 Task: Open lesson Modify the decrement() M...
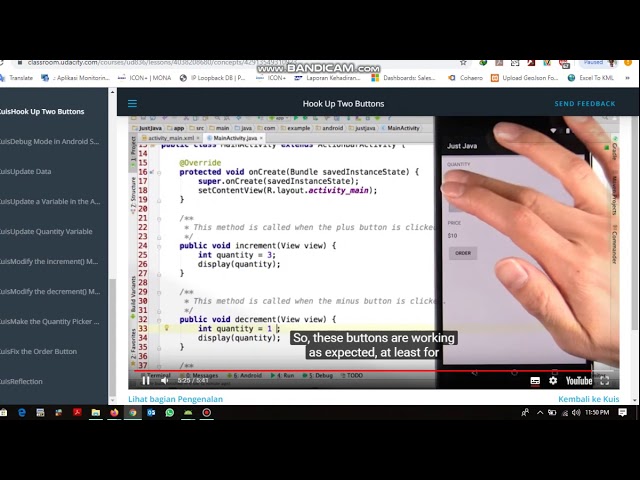pyautogui.click(x=50, y=291)
